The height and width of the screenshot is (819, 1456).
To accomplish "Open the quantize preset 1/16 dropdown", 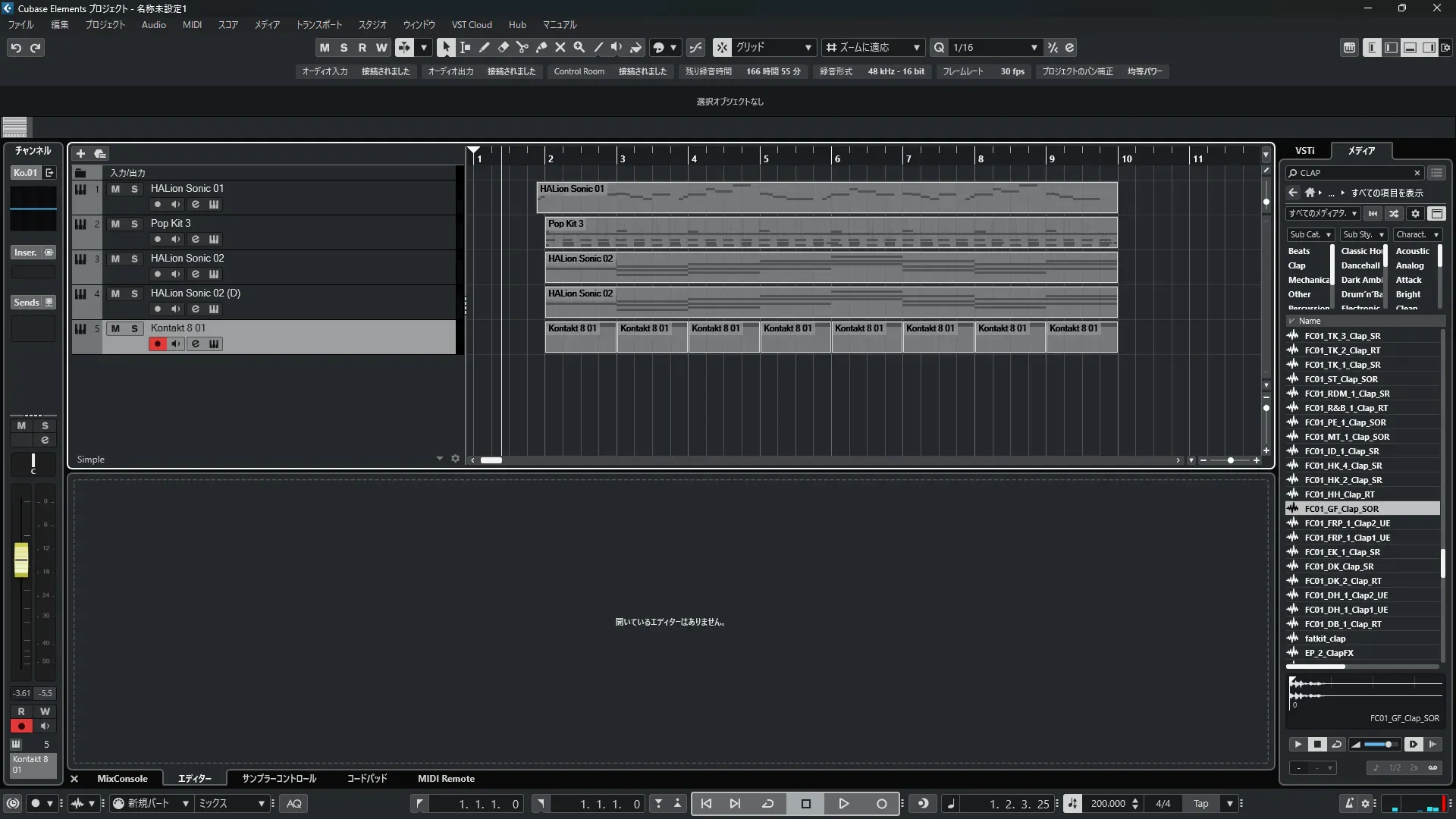I will point(1034,47).
